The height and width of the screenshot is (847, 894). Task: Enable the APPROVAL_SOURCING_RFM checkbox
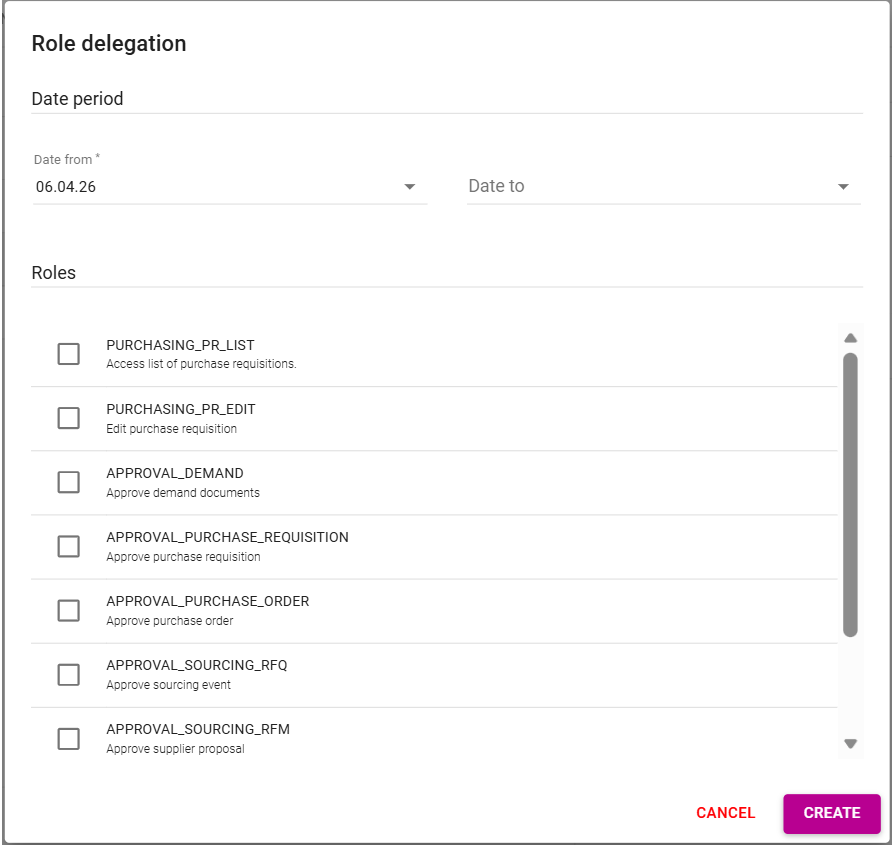tap(68, 738)
